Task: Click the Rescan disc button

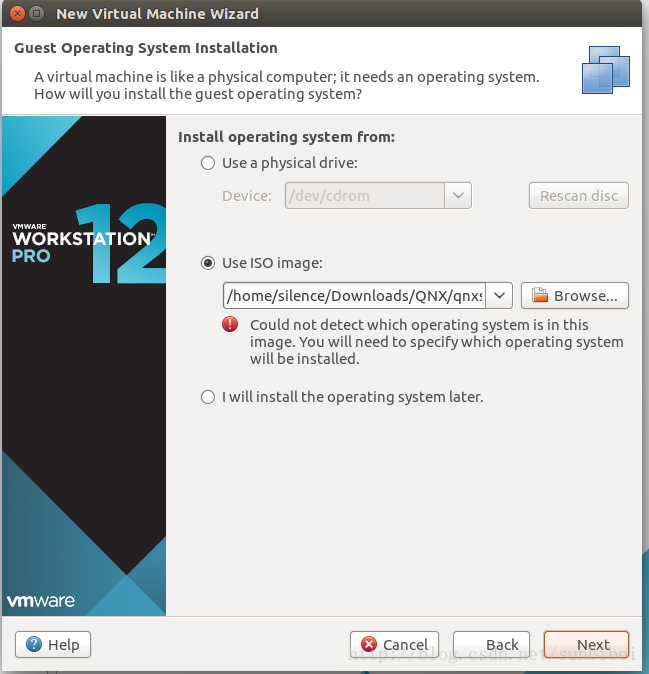Action: click(x=579, y=196)
